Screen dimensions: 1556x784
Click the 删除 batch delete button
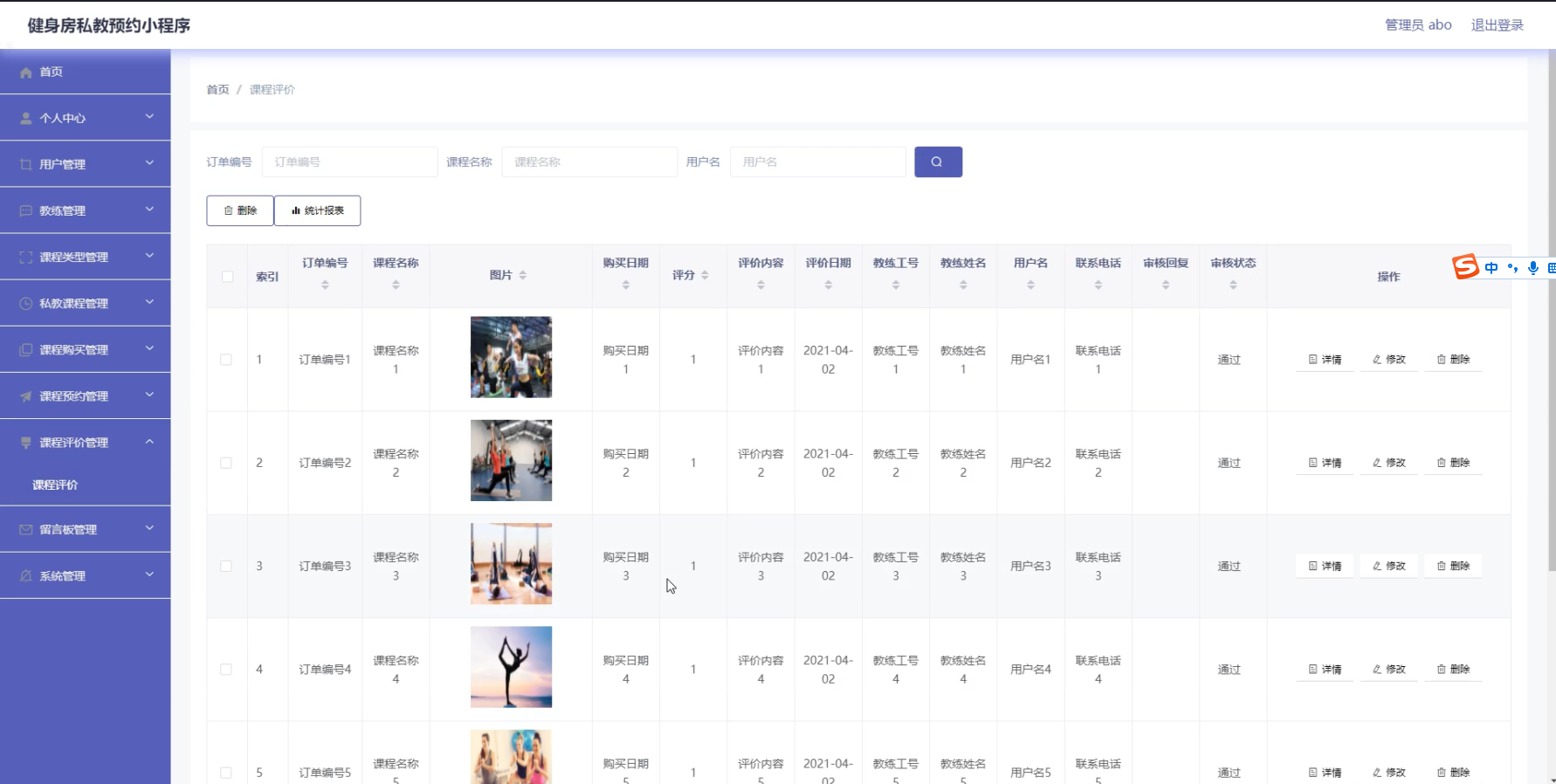click(240, 210)
